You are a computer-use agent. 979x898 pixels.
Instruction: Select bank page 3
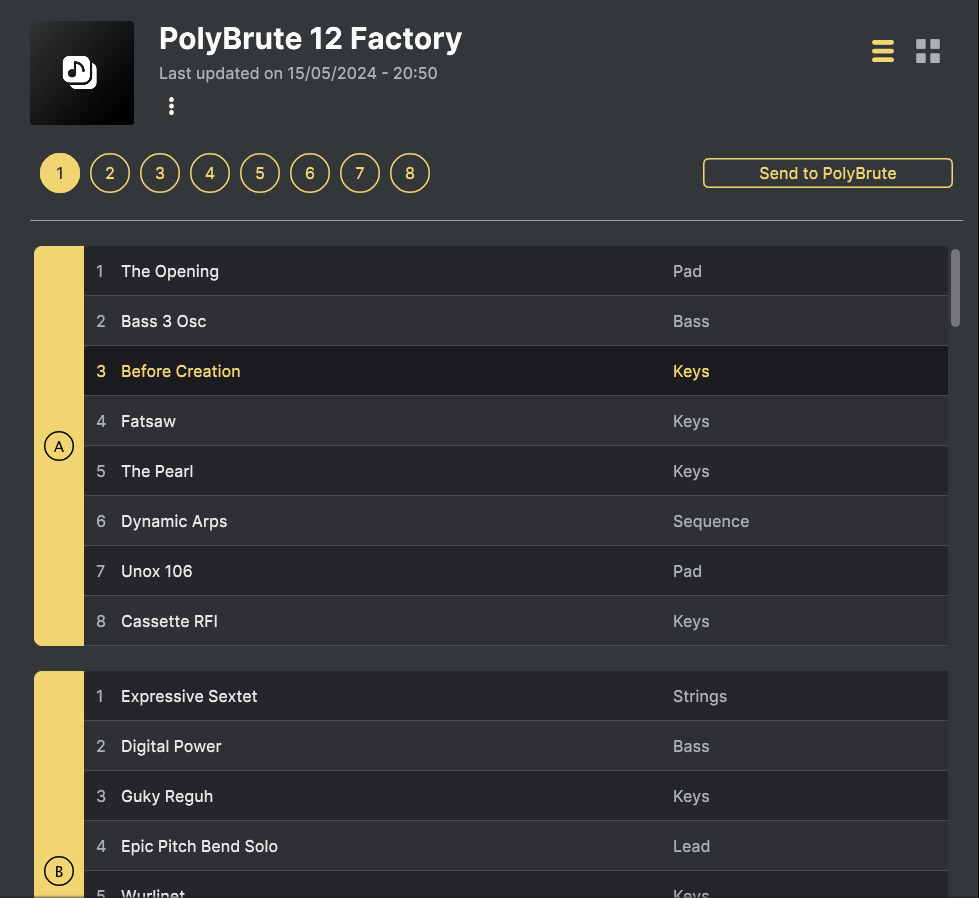coord(160,173)
